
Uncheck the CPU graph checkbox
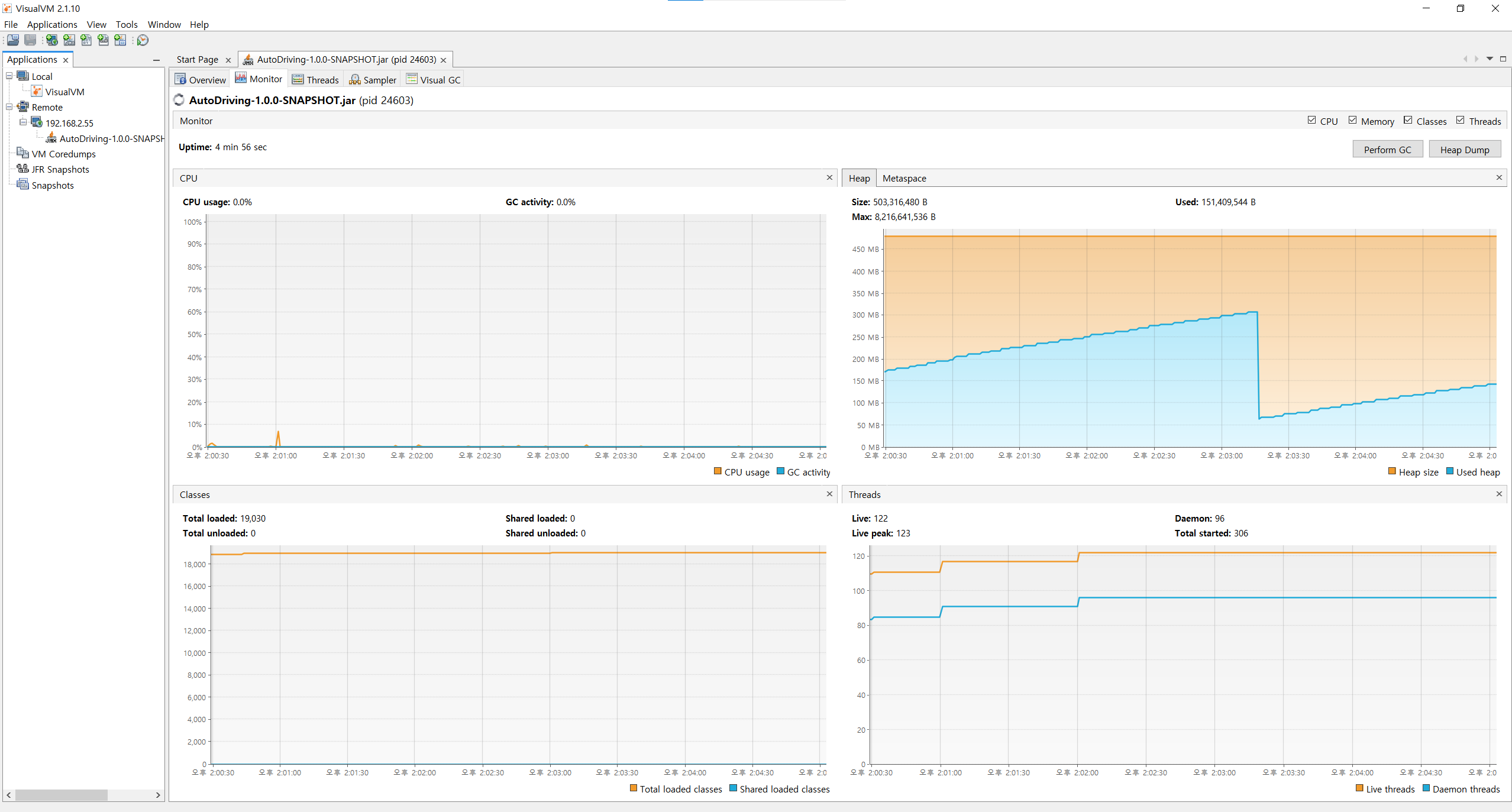pos(1311,121)
